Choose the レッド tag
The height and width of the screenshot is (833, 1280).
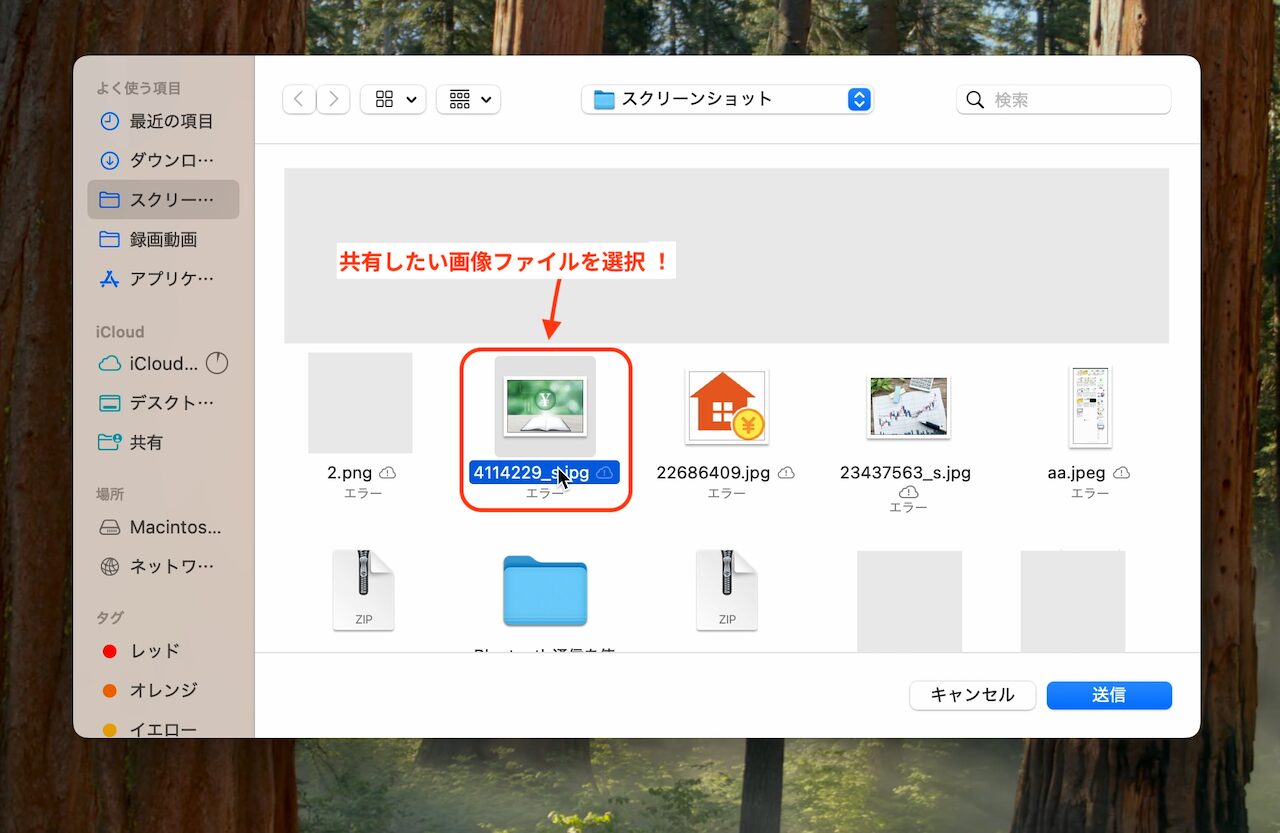pos(163,651)
